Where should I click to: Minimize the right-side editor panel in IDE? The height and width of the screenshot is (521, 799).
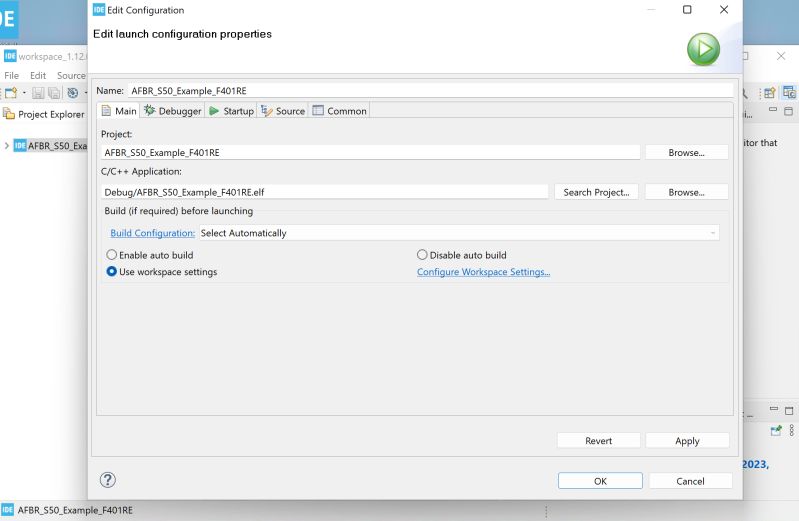tap(773, 110)
